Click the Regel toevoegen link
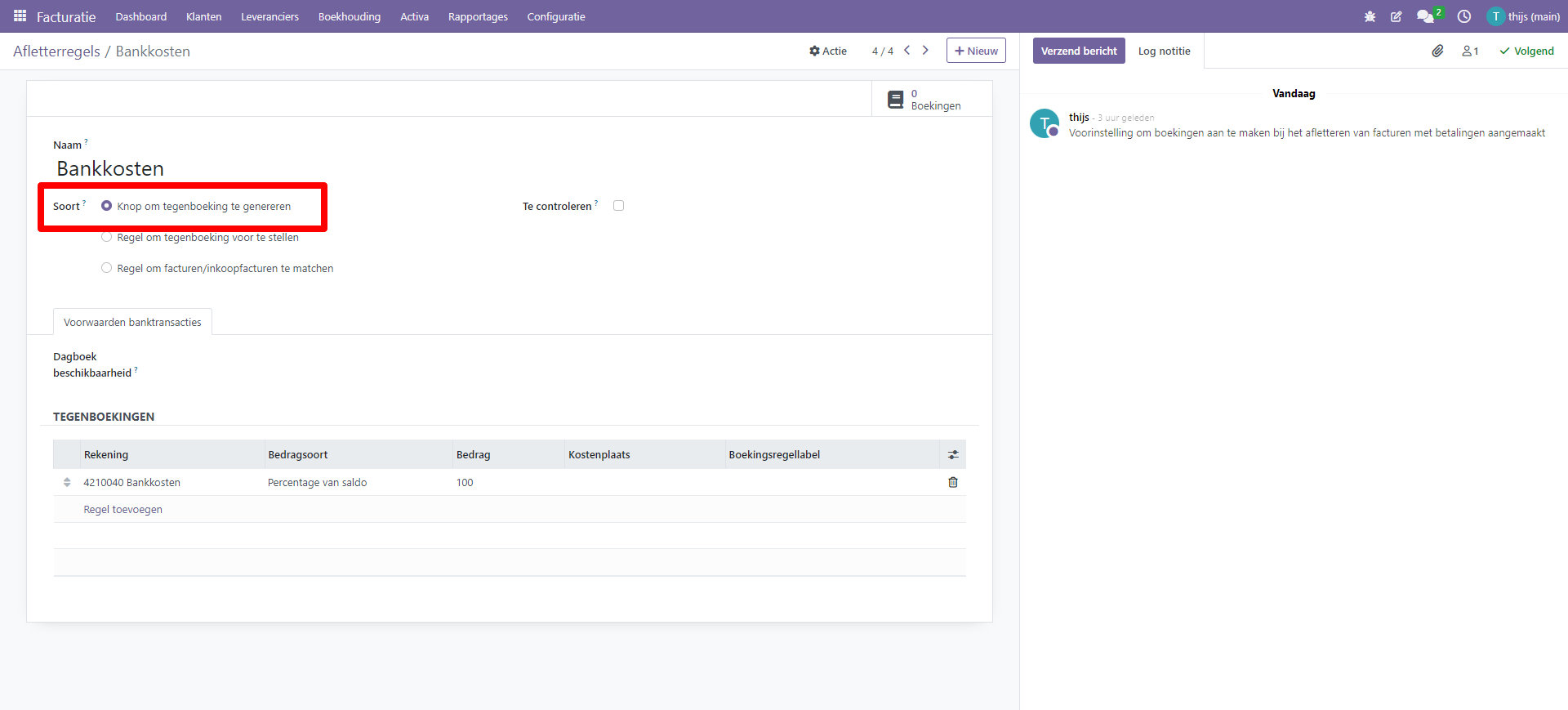This screenshot has width=1568, height=710. (x=122, y=509)
